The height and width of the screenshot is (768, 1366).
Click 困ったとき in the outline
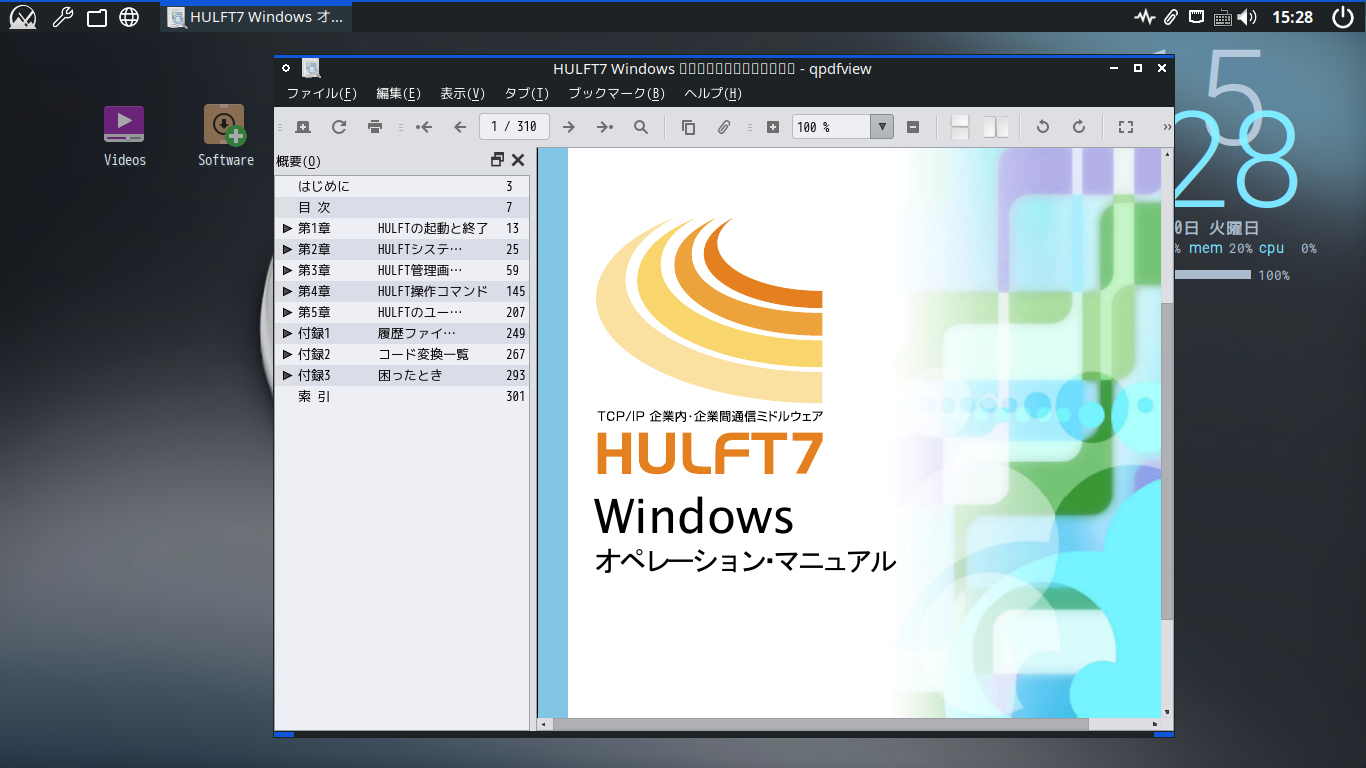pos(410,375)
